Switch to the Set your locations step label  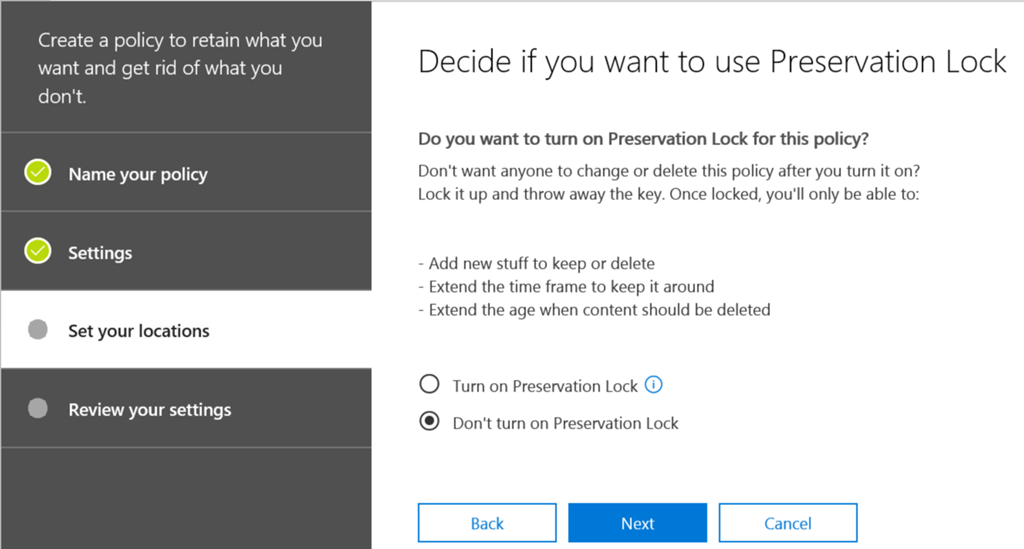point(139,331)
